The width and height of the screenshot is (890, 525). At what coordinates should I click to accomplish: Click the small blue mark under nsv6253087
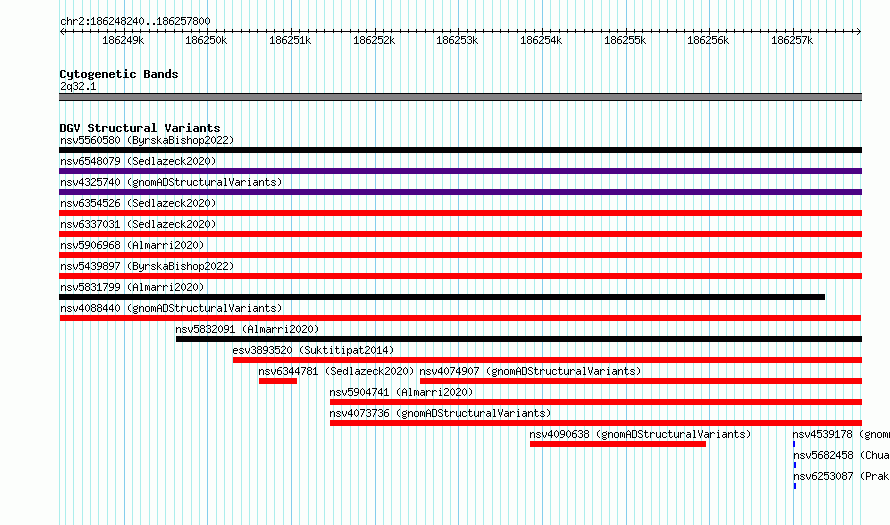click(795, 486)
